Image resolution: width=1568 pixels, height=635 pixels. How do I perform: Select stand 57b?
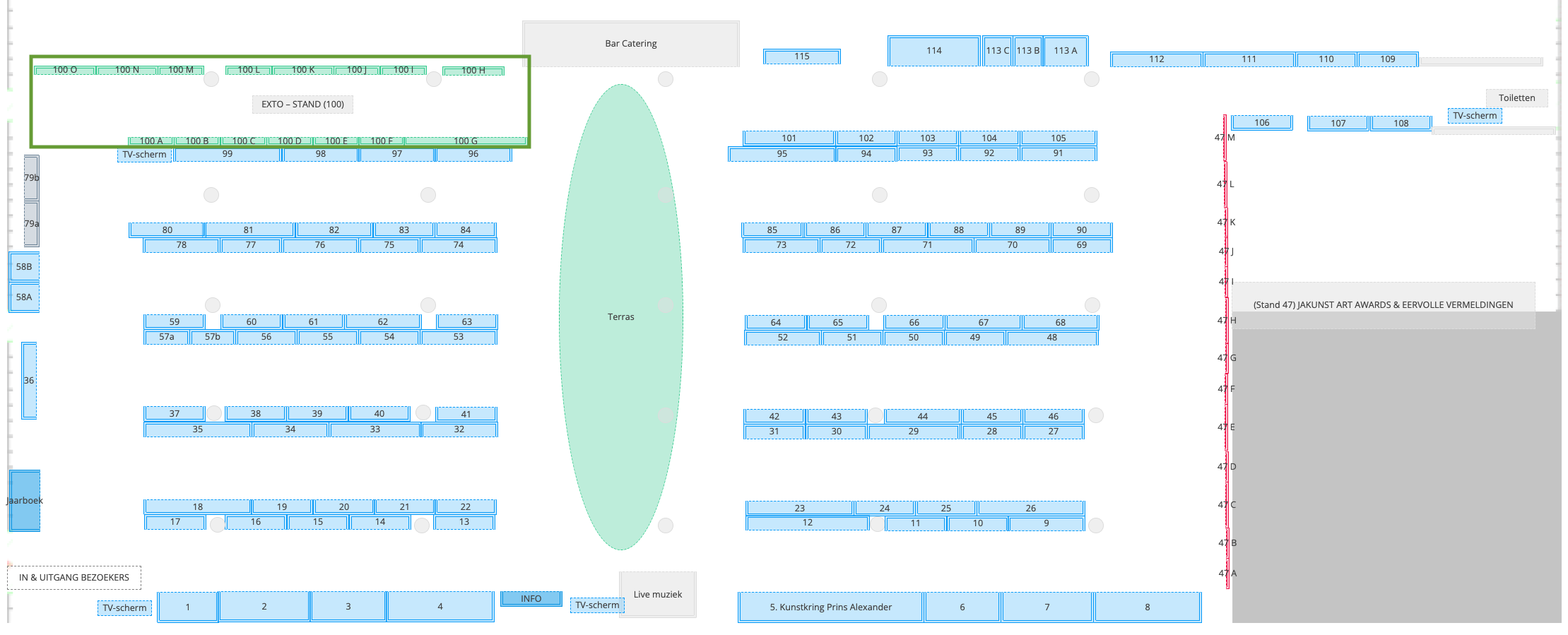tap(212, 337)
